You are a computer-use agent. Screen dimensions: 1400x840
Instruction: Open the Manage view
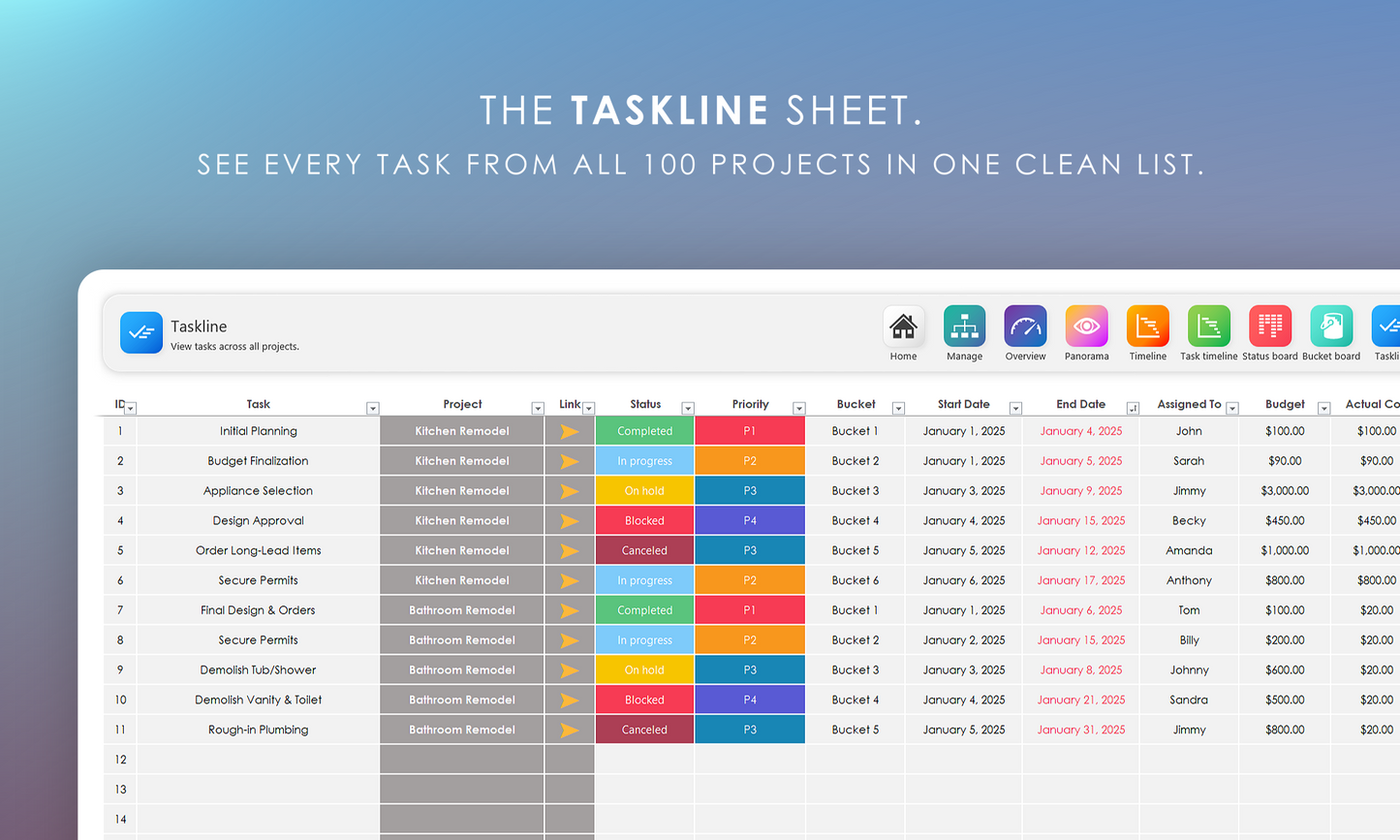[964, 327]
